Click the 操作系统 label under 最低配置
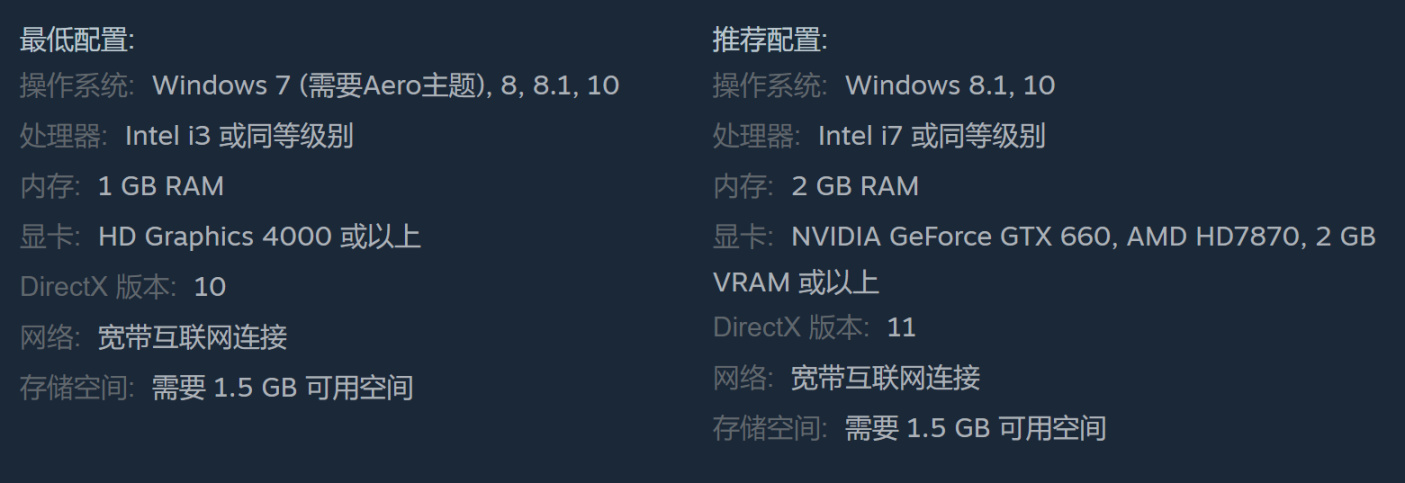 tap(76, 86)
